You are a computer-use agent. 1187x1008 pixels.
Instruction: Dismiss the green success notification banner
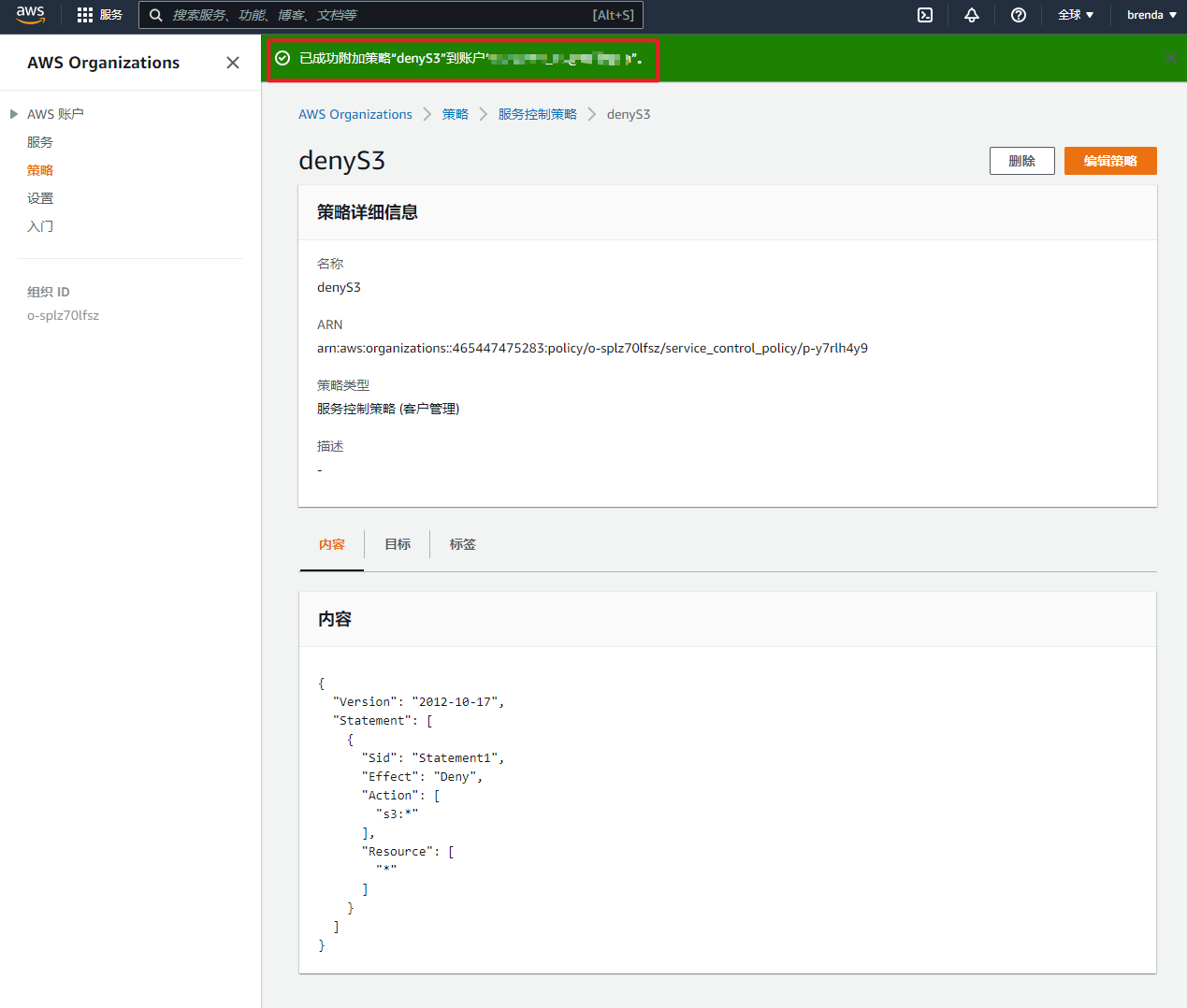pos(1171,58)
